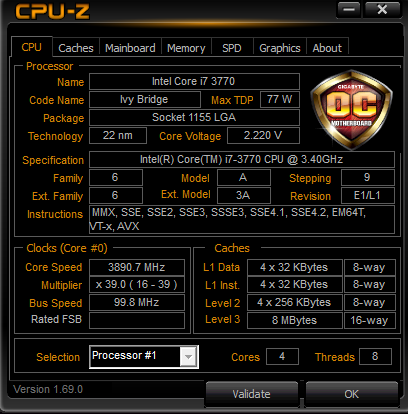Click the Core Speed value field

tap(137, 267)
